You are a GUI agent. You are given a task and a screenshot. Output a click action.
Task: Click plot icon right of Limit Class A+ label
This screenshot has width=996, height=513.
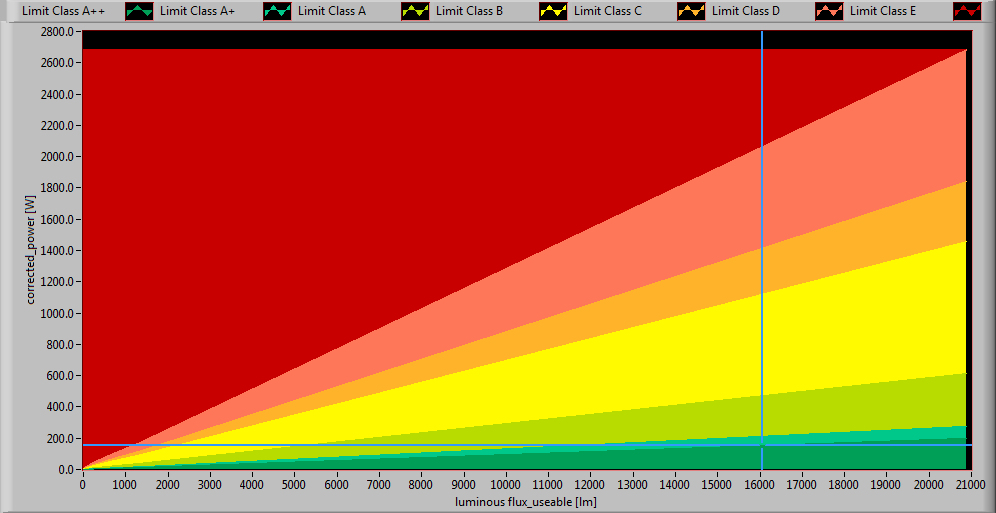click(x=277, y=12)
